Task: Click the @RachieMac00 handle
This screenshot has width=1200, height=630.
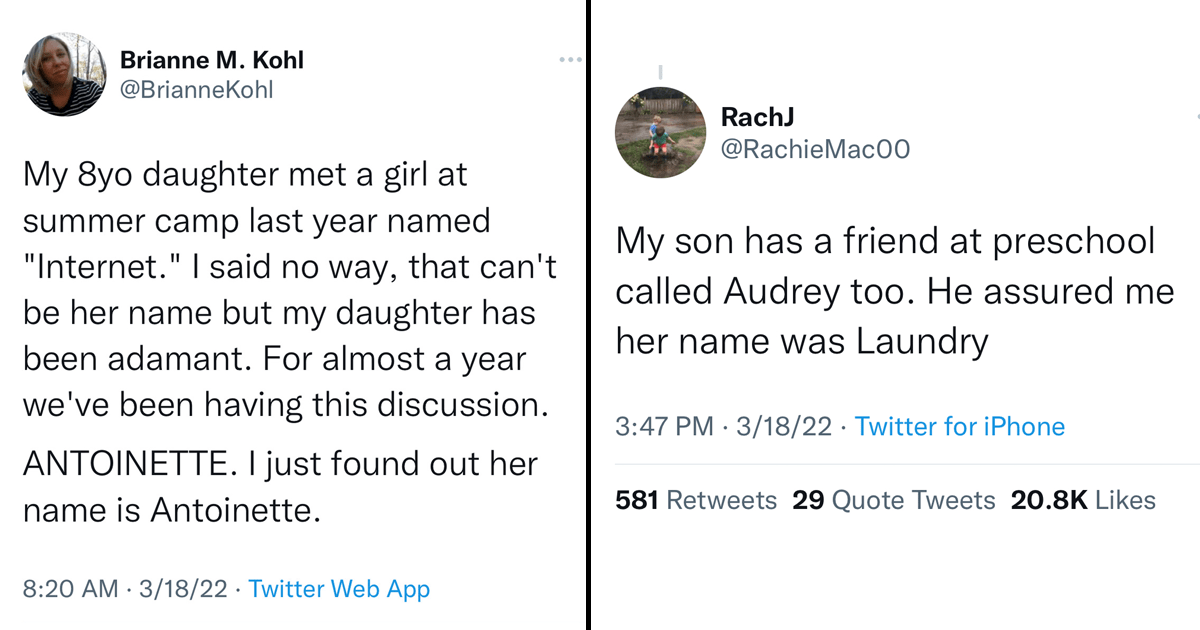Action: tap(815, 150)
